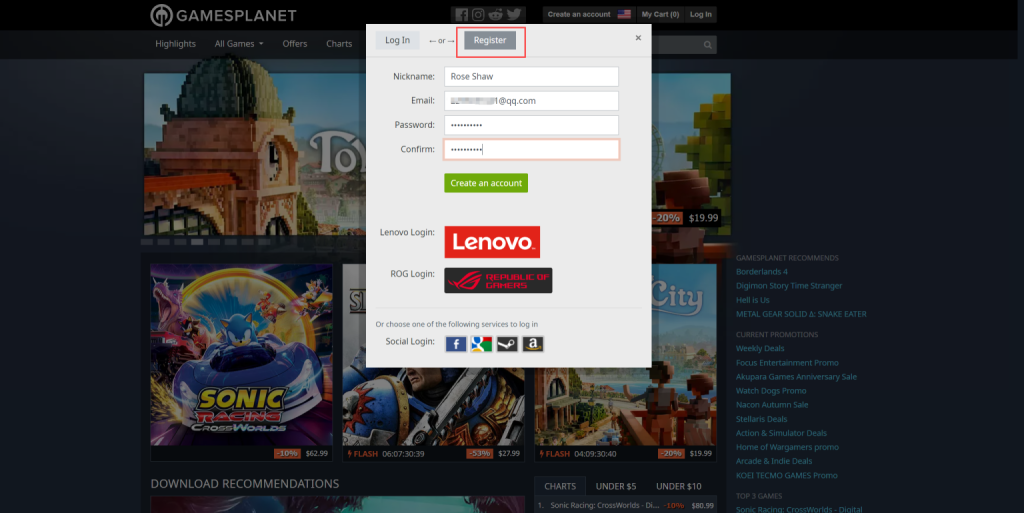This screenshot has height=513, width=1024.
Task: Open the Instagram icon in header
Action: click(x=478, y=14)
